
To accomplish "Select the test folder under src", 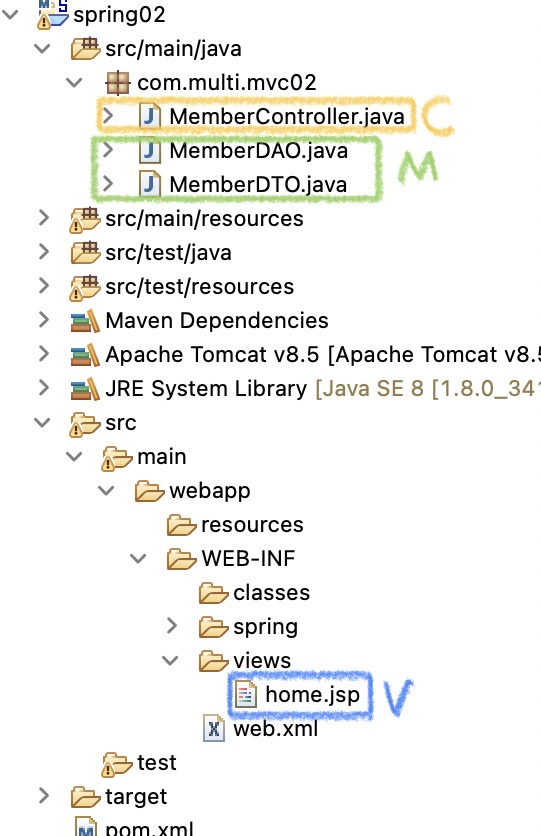I will [157, 762].
